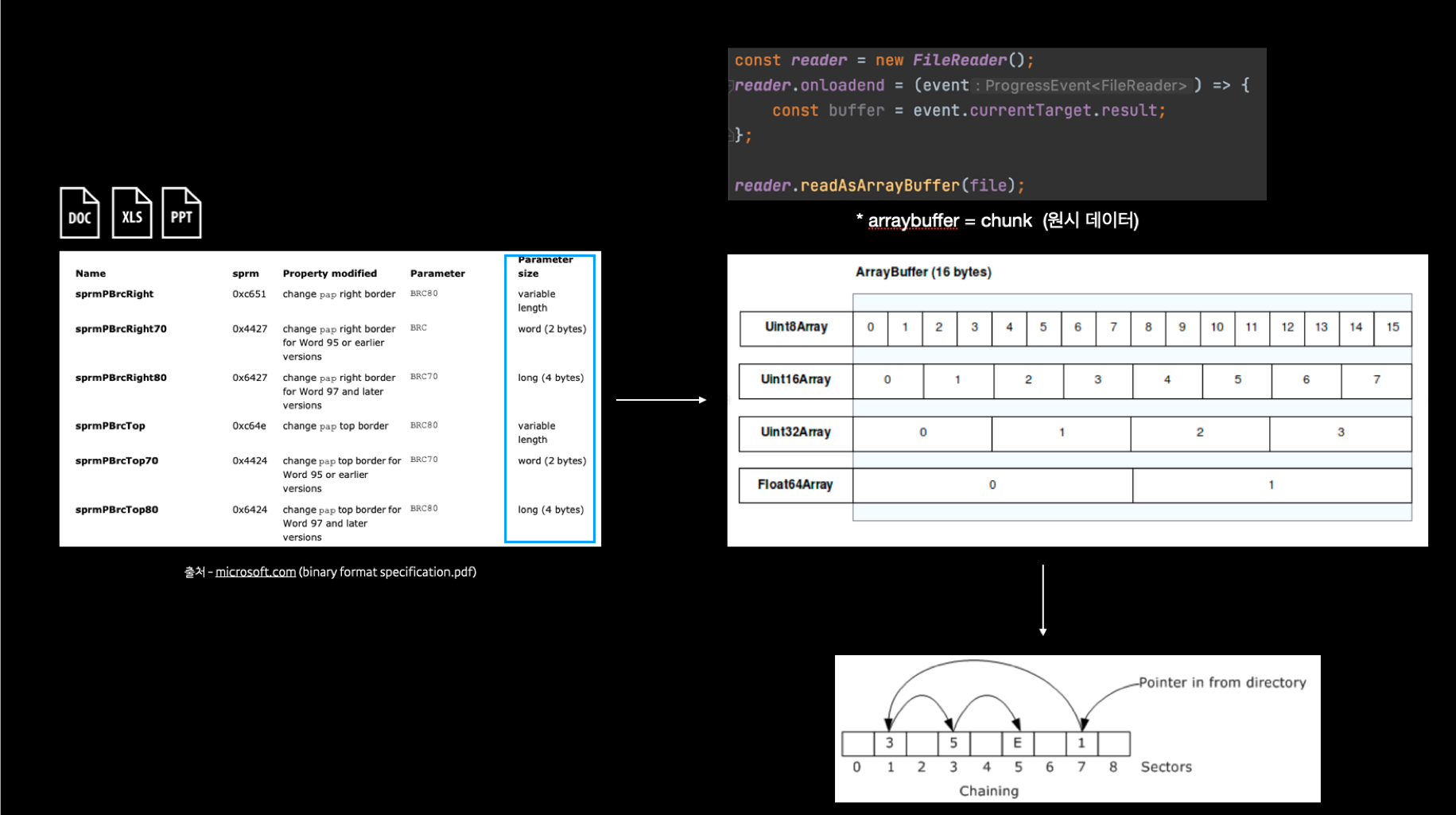
Task: Select the Uint32Array row label
Action: point(796,433)
